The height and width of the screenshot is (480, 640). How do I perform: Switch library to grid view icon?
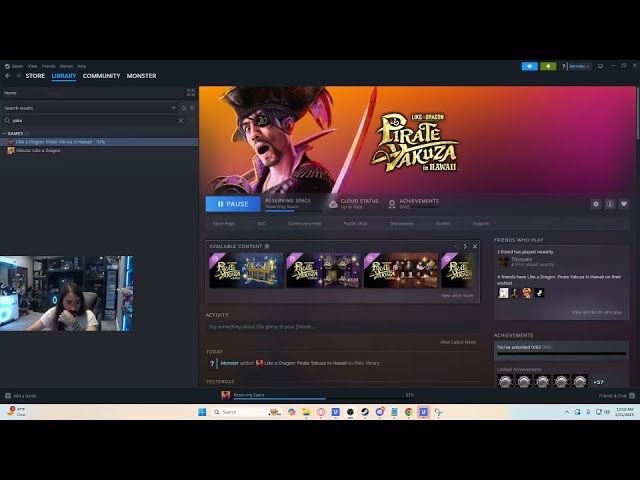pos(191,93)
